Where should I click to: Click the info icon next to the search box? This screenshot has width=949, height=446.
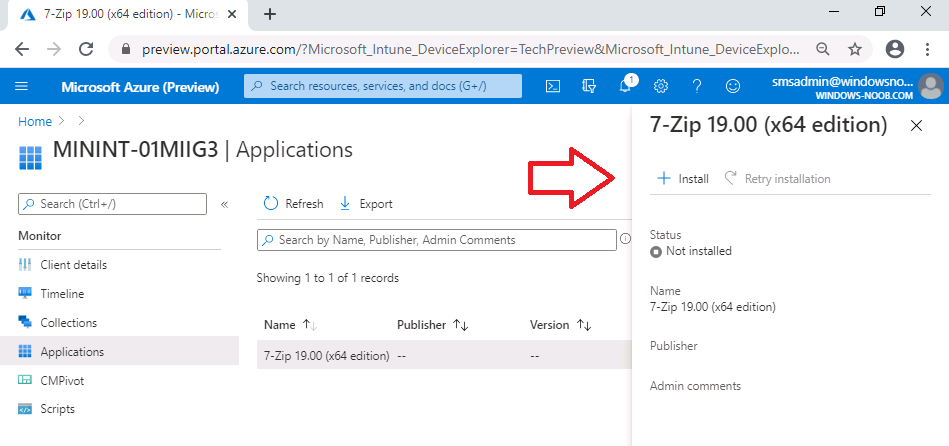tap(625, 240)
